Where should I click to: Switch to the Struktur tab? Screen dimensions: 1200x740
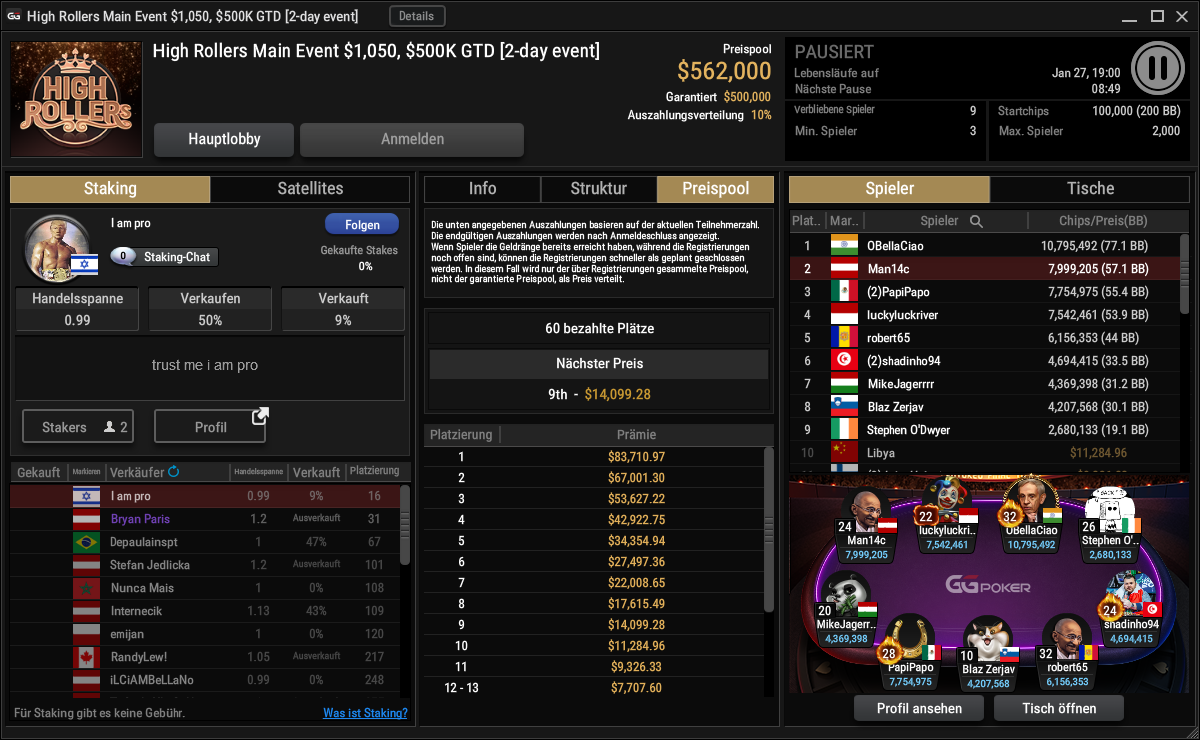tap(599, 189)
